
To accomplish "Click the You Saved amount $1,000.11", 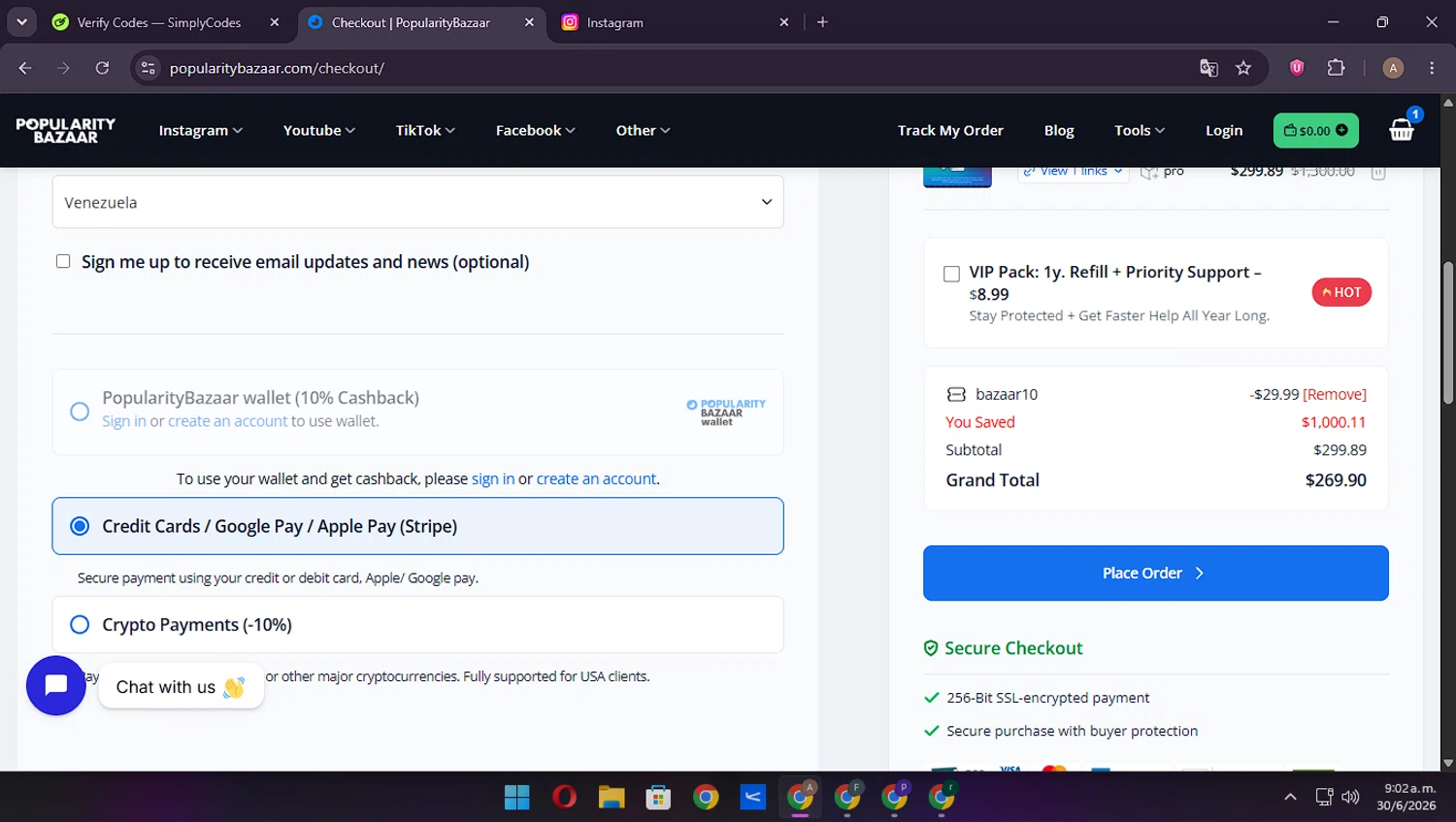I will tap(1334, 422).
